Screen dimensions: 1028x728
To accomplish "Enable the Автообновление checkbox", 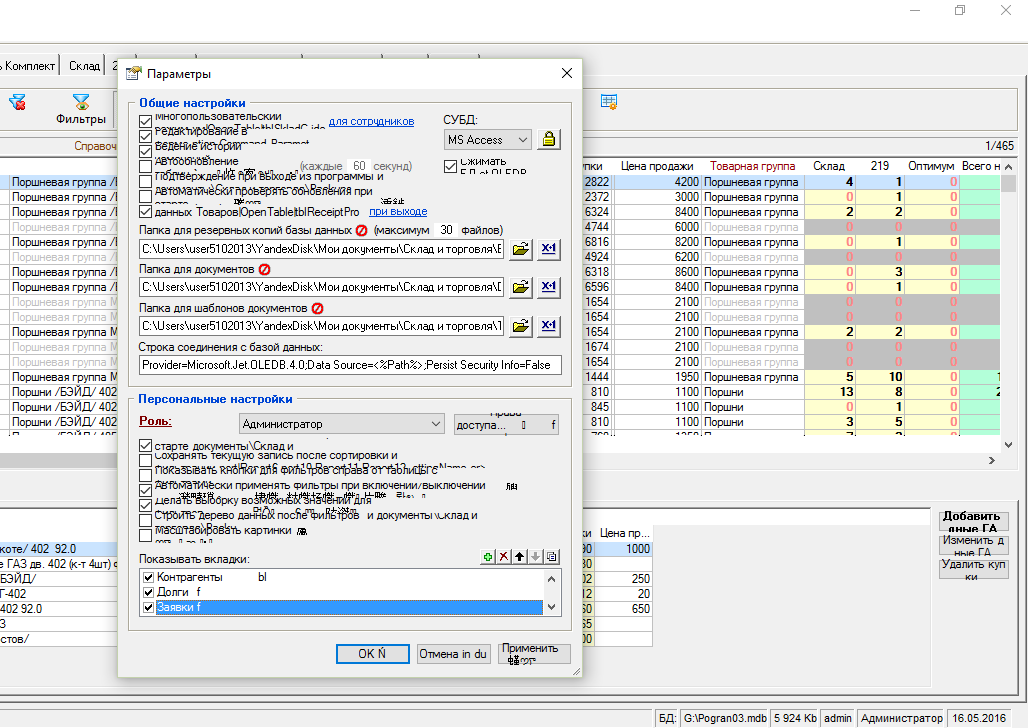I will [146, 166].
